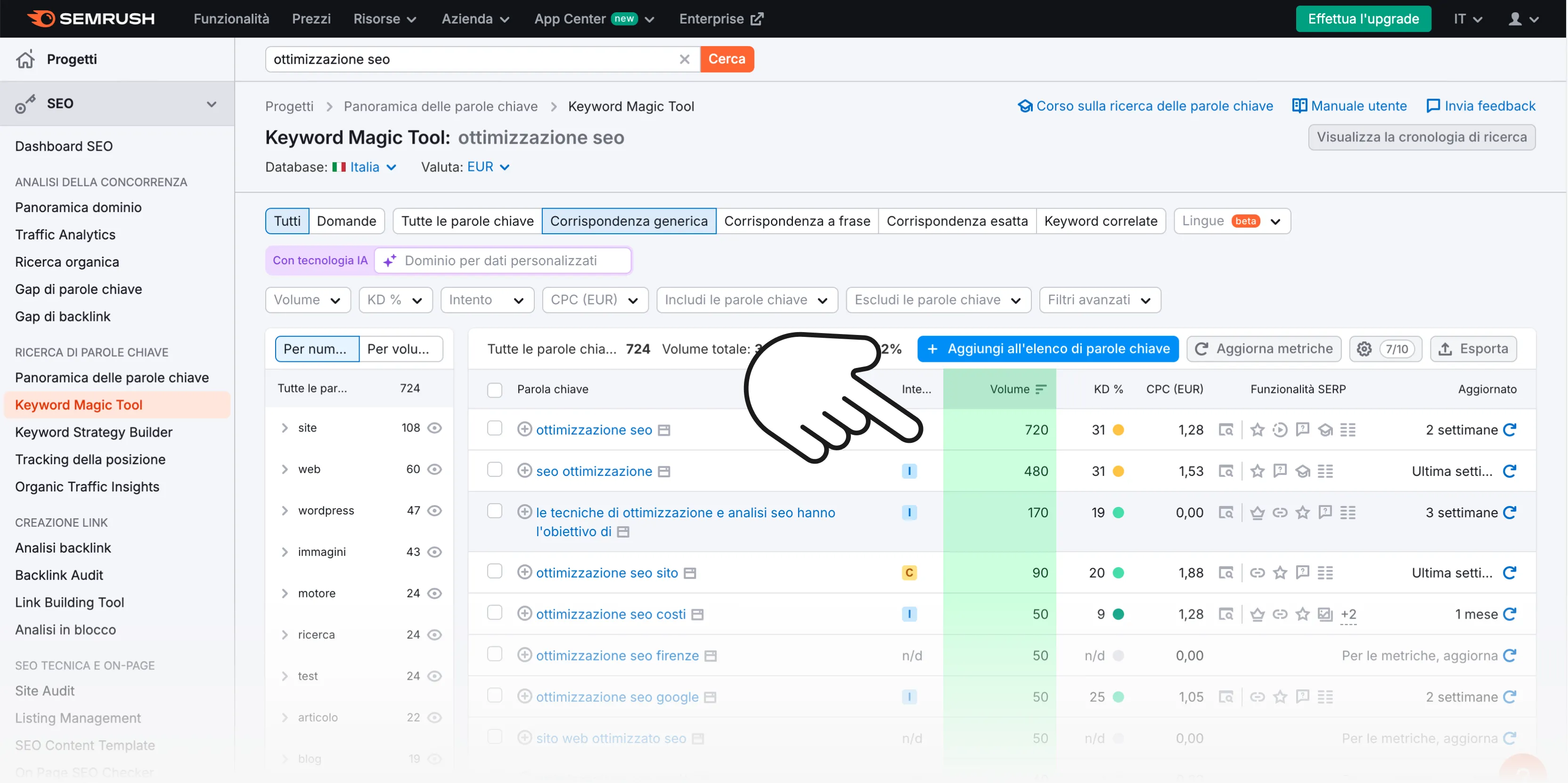1568x783 pixels.
Task: Open SERP snapshot icon next to 'ottimizzazione seo firenze'
Action: pos(710,656)
